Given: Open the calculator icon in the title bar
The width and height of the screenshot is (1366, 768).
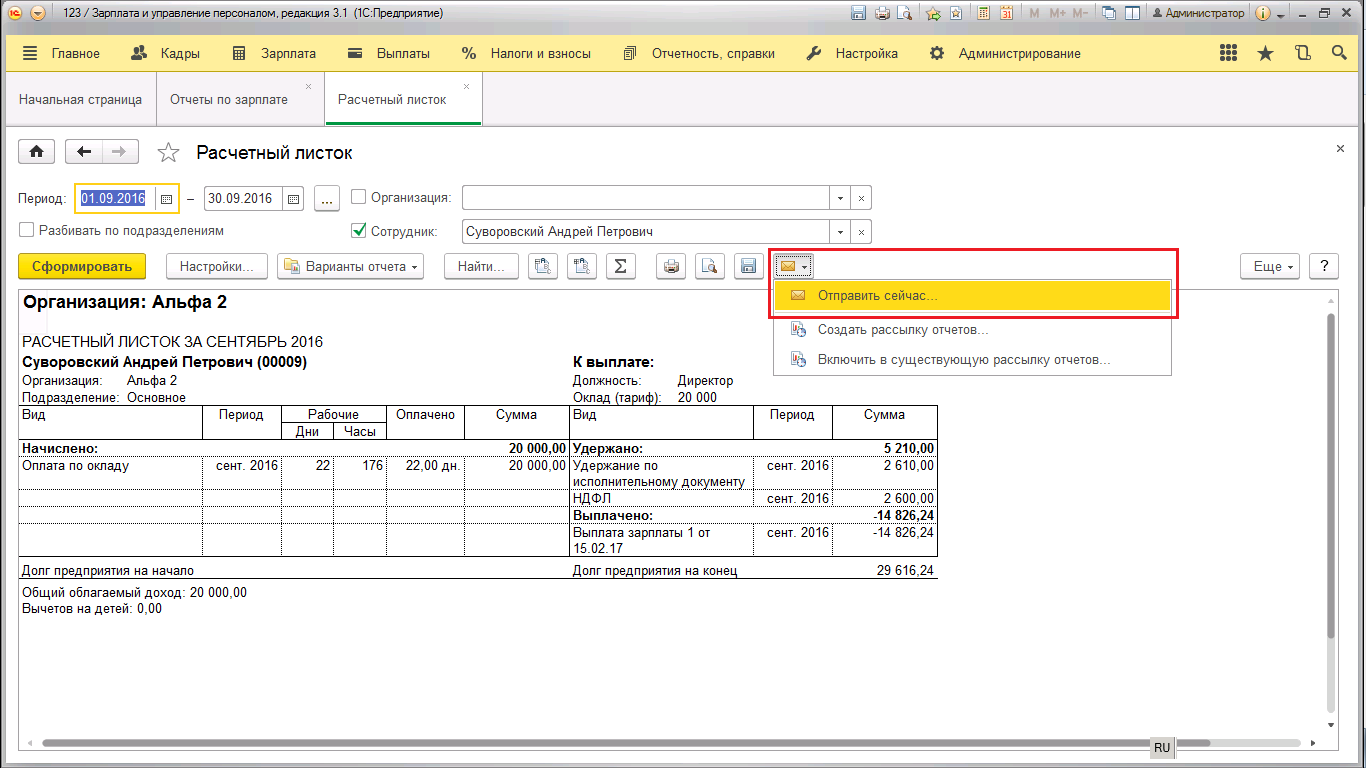Looking at the screenshot, I should [x=984, y=13].
